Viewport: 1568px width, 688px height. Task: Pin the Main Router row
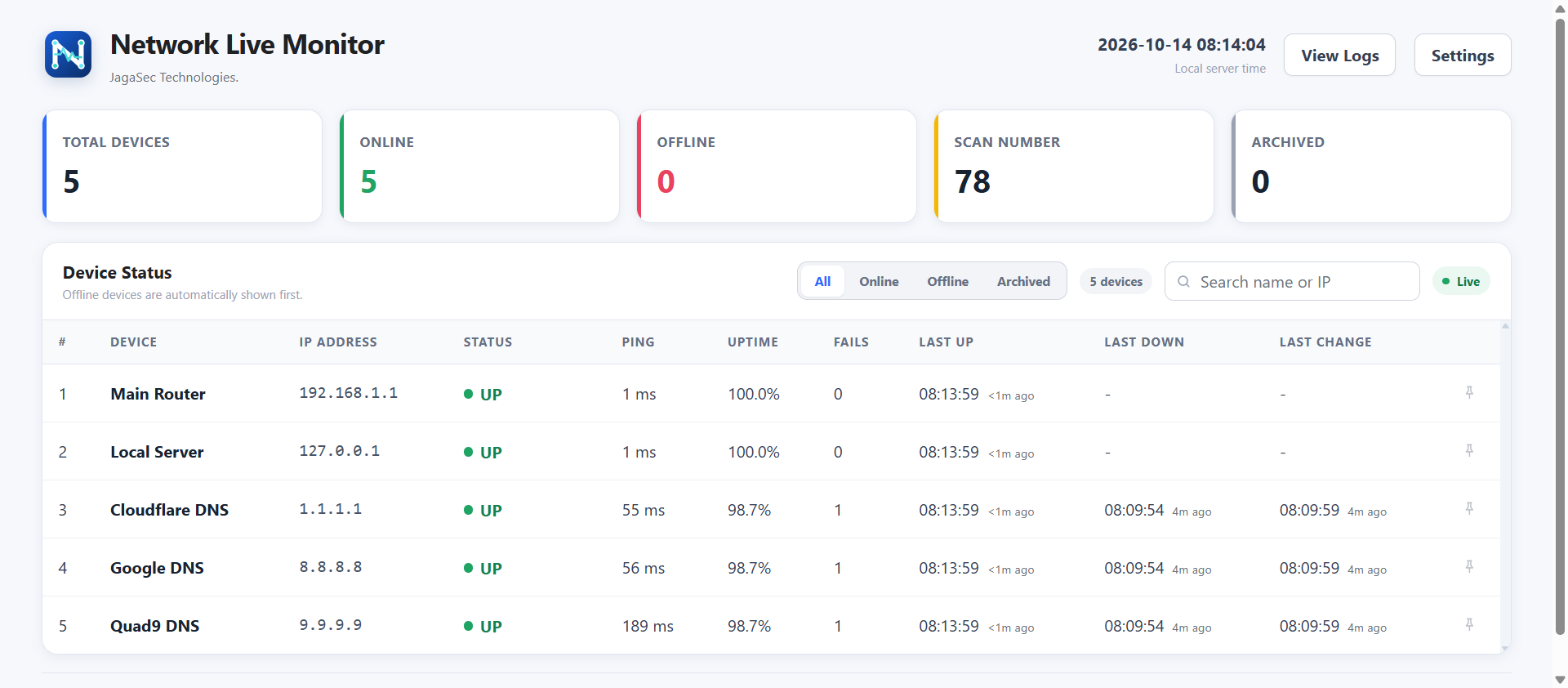(x=1469, y=393)
